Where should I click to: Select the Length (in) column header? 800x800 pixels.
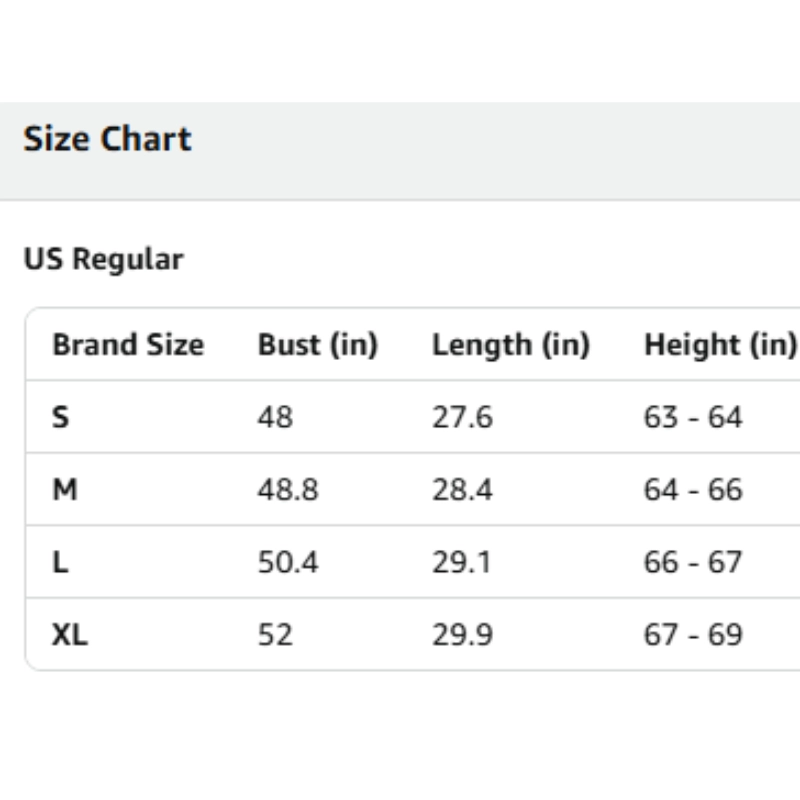tap(510, 345)
